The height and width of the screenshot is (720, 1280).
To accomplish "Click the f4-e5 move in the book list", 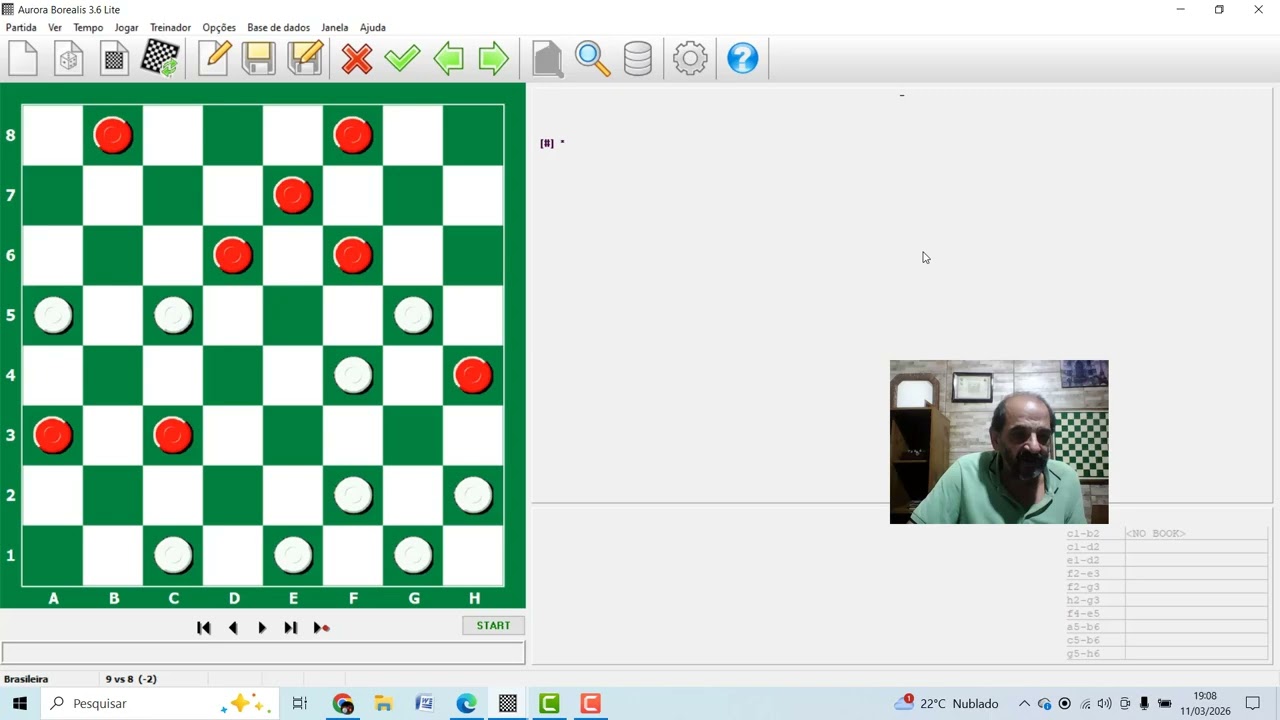I will [1083, 614].
